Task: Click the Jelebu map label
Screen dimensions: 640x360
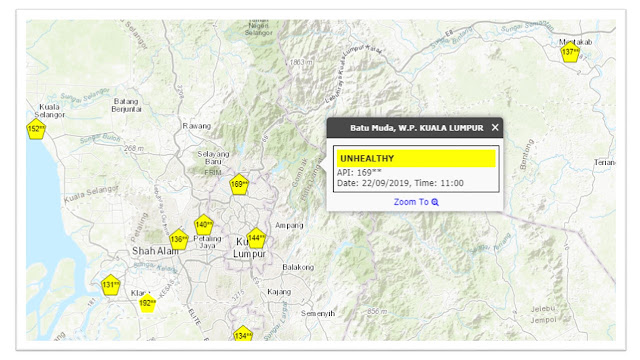Action: 543,309
